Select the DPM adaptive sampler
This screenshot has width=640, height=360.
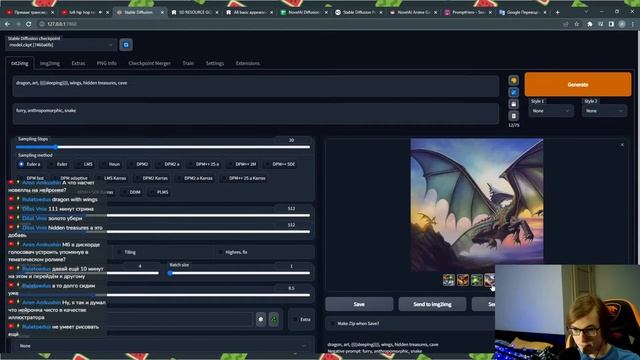pos(70,178)
